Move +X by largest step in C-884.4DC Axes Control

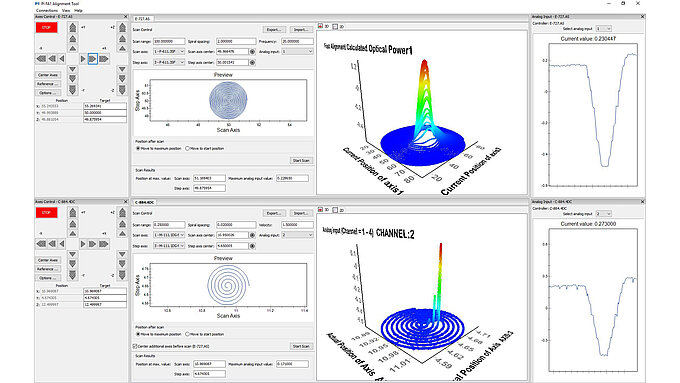click(x=104, y=244)
